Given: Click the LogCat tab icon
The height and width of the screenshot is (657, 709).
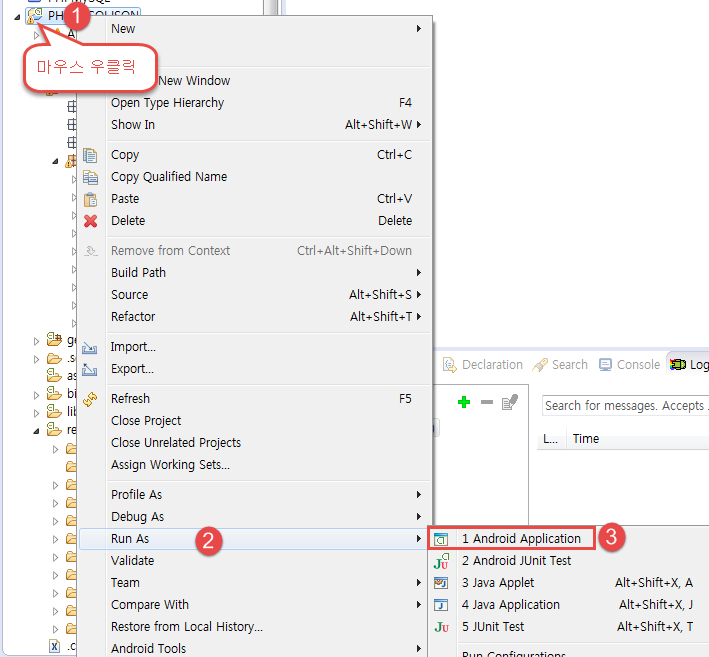Looking at the screenshot, I should tap(678, 364).
